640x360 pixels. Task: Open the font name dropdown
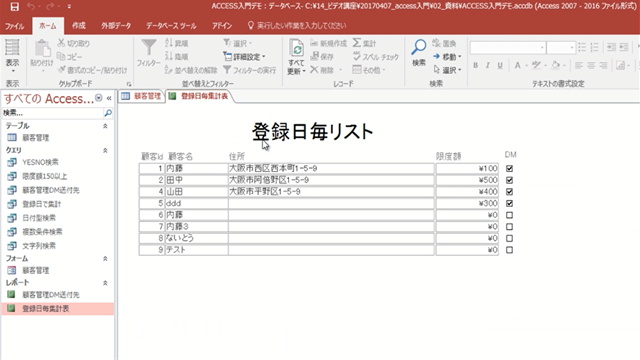point(542,48)
